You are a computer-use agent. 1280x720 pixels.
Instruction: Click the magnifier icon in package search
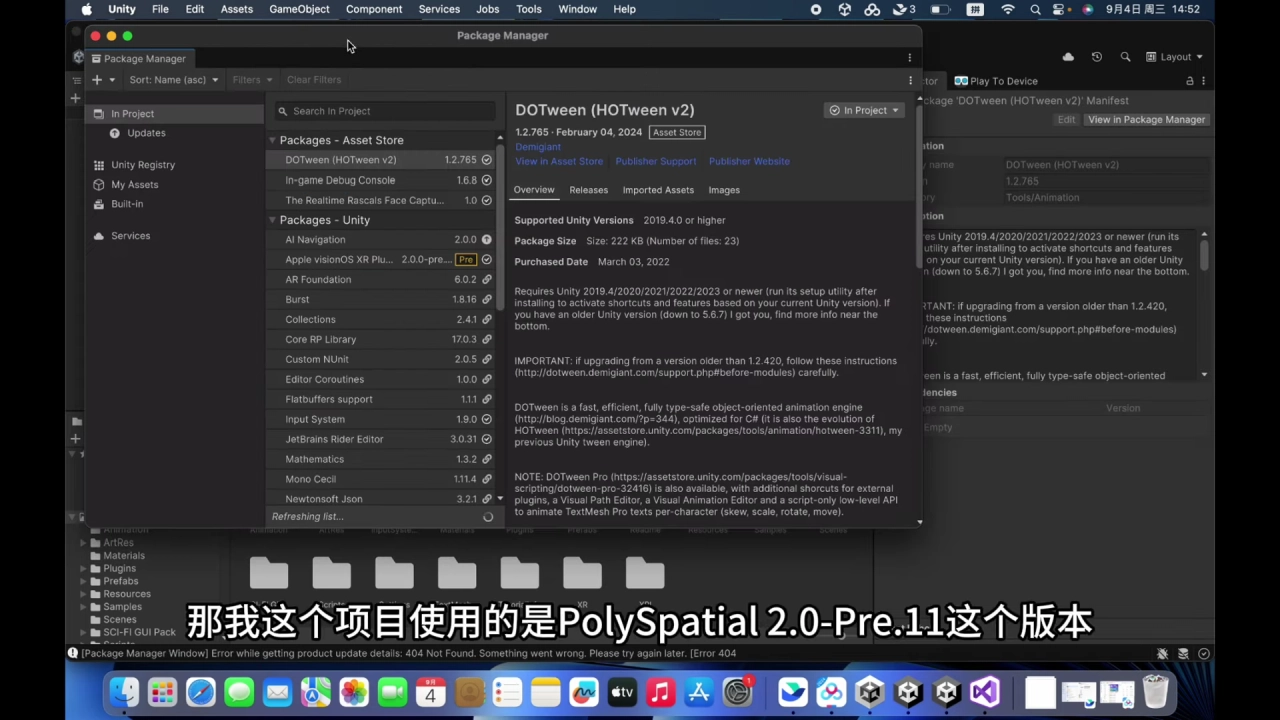(283, 111)
